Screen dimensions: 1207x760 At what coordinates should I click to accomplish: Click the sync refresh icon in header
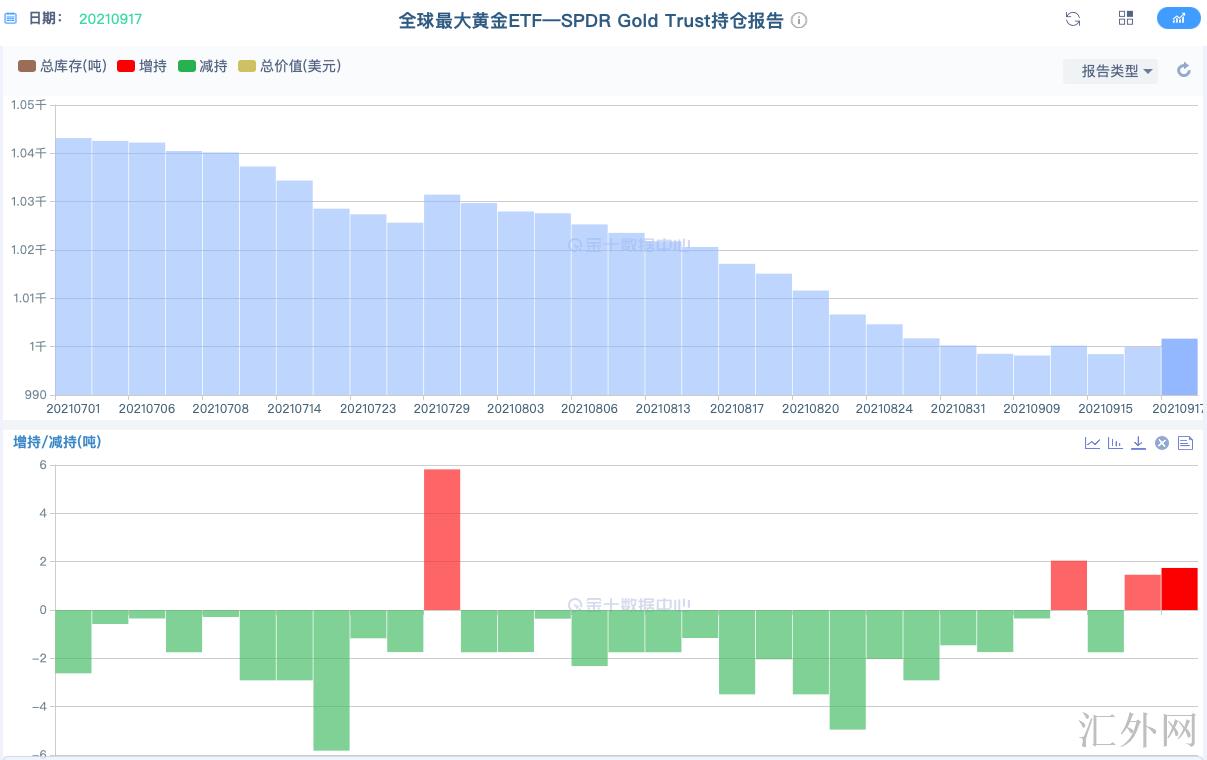(1073, 19)
